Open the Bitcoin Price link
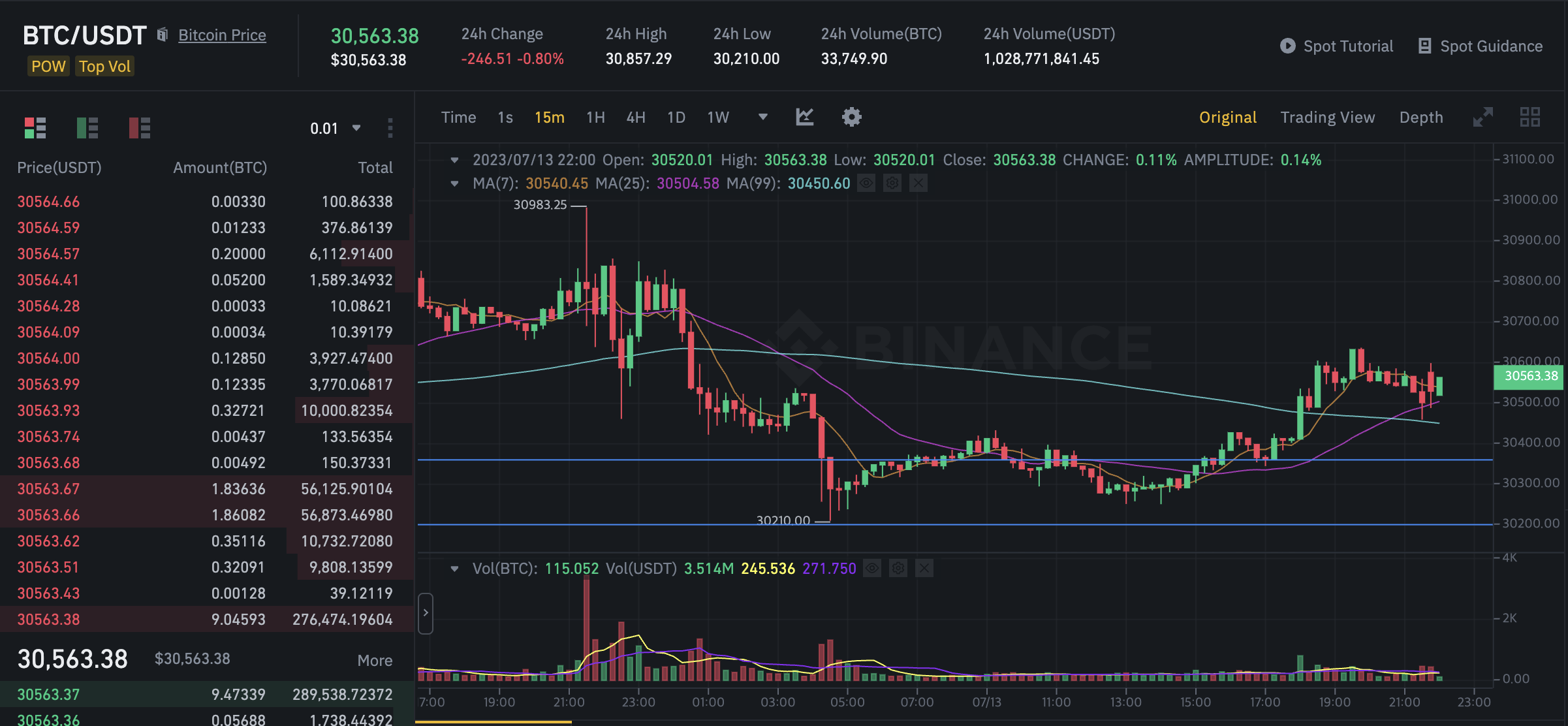 tap(222, 35)
